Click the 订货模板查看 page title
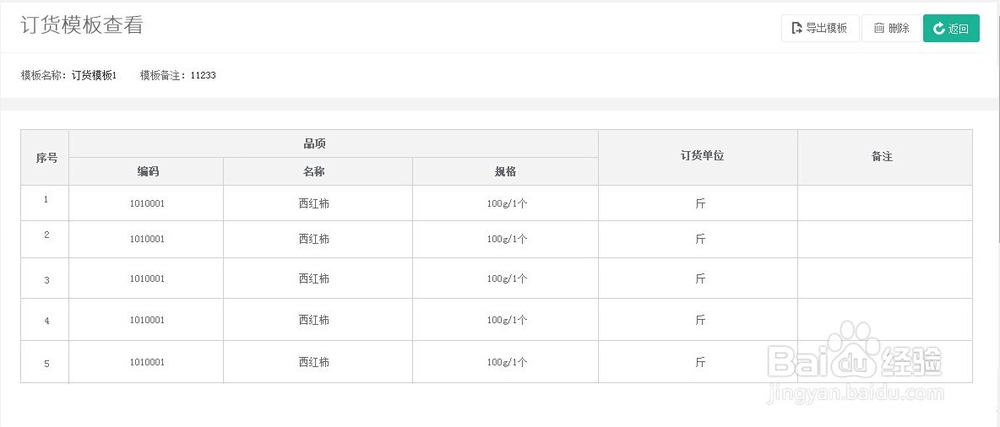 coord(82,25)
